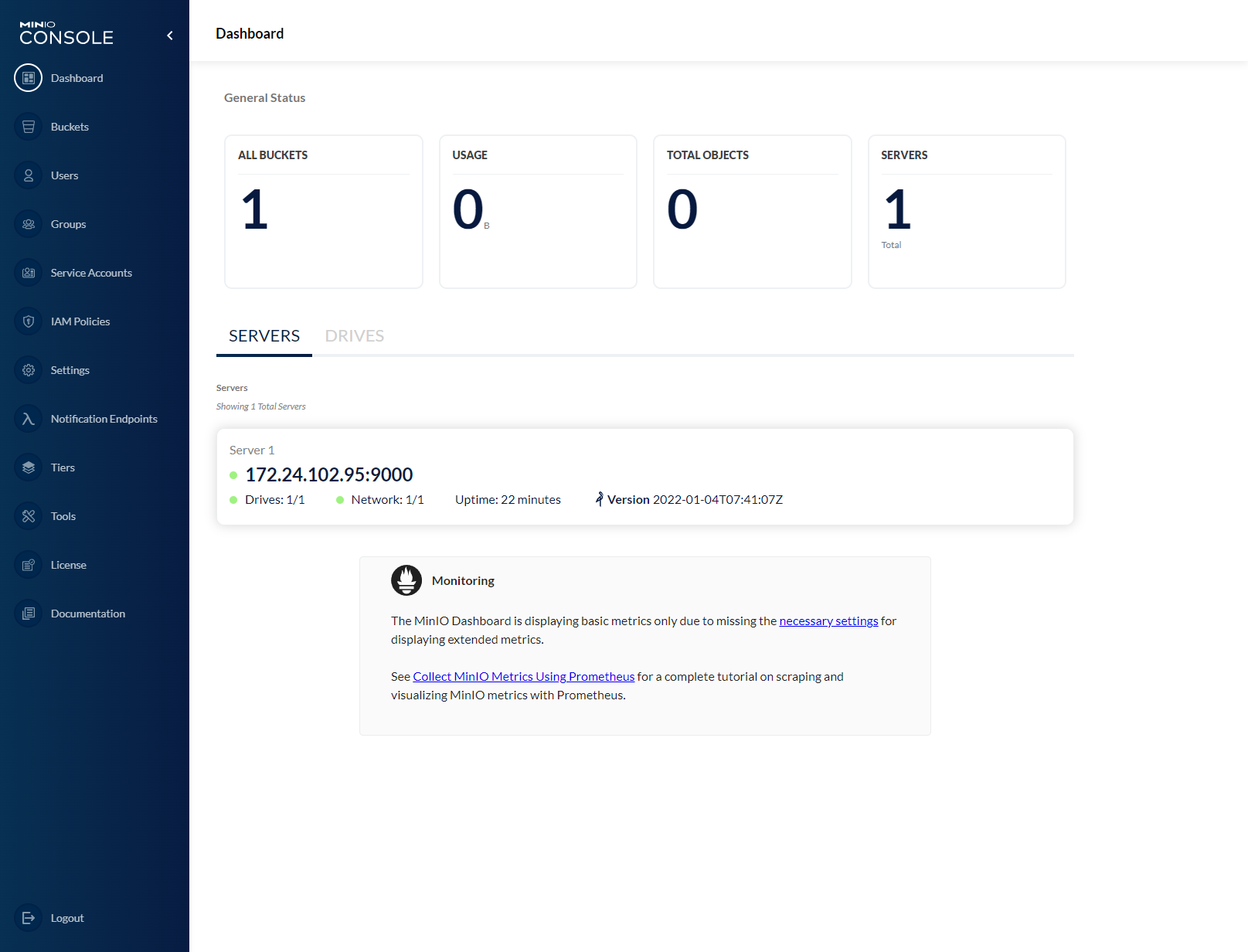Open Tools menu item text
The height and width of the screenshot is (952, 1248).
[x=63, y=516]
